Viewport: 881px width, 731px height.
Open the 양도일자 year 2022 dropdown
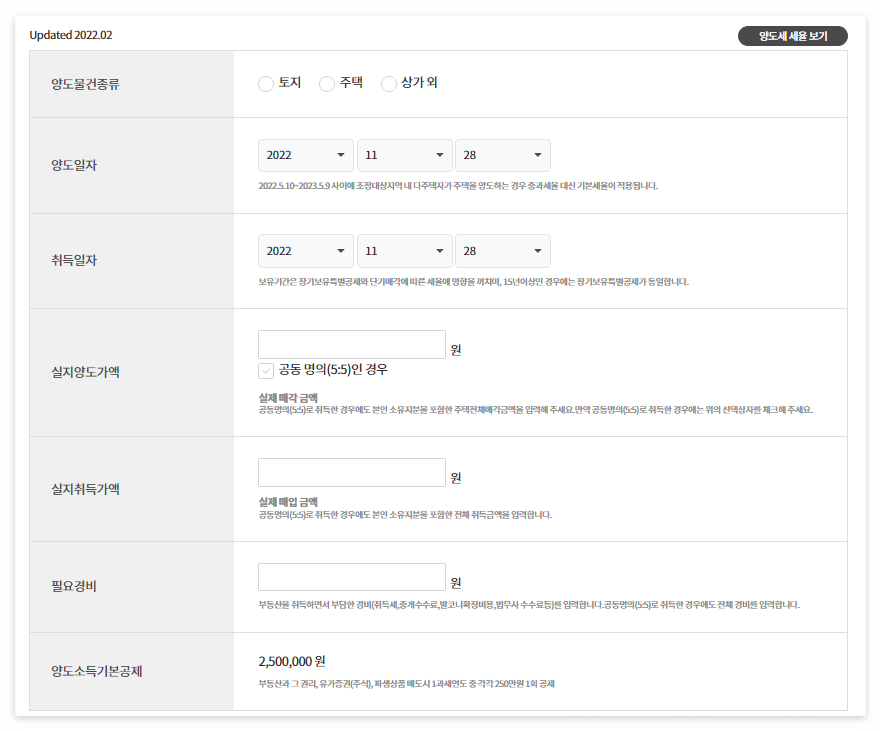(x=305, y=155)
